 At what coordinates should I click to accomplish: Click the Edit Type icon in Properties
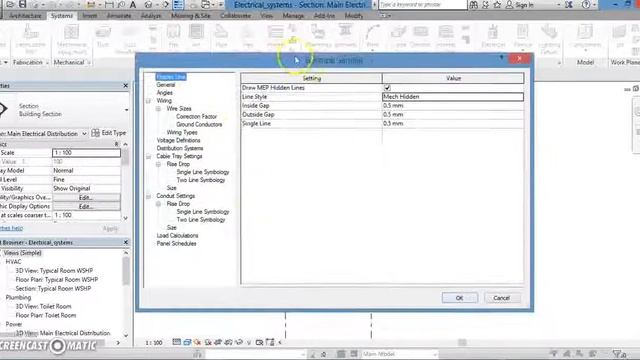pos(95,133)
